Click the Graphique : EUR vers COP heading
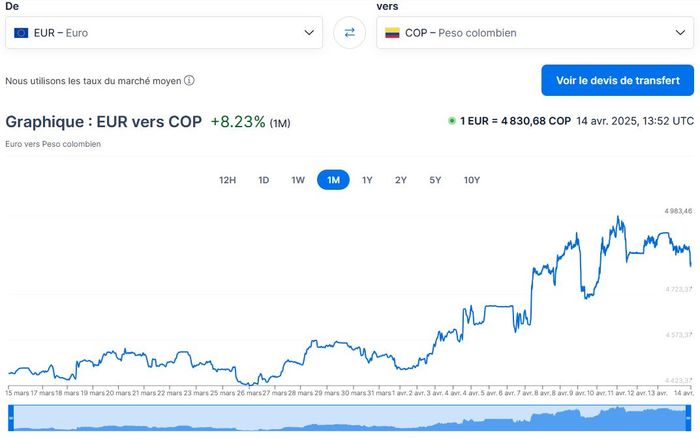Viewport: 700px width, 439px height. click(x=104, y=122)
